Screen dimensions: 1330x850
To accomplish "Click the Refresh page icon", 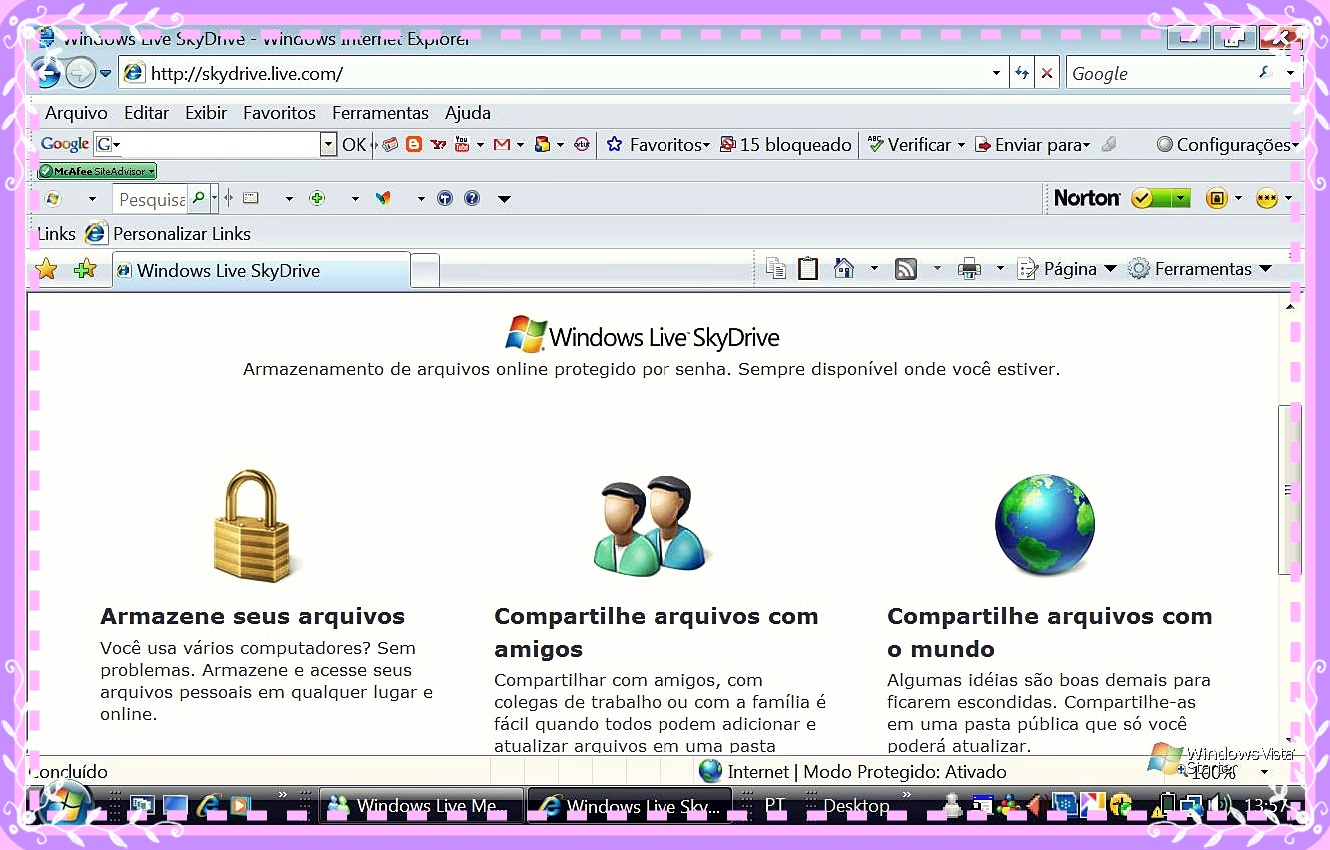I will (1021, 73).
